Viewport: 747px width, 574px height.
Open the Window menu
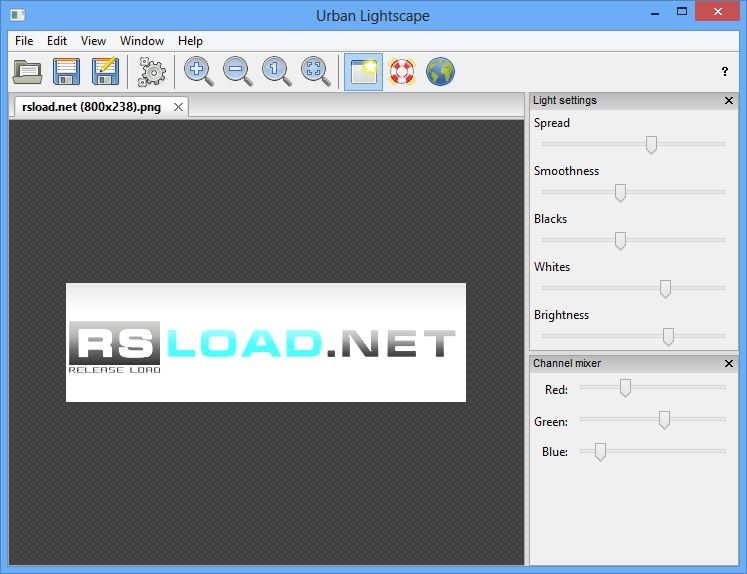tap(142, 41)
